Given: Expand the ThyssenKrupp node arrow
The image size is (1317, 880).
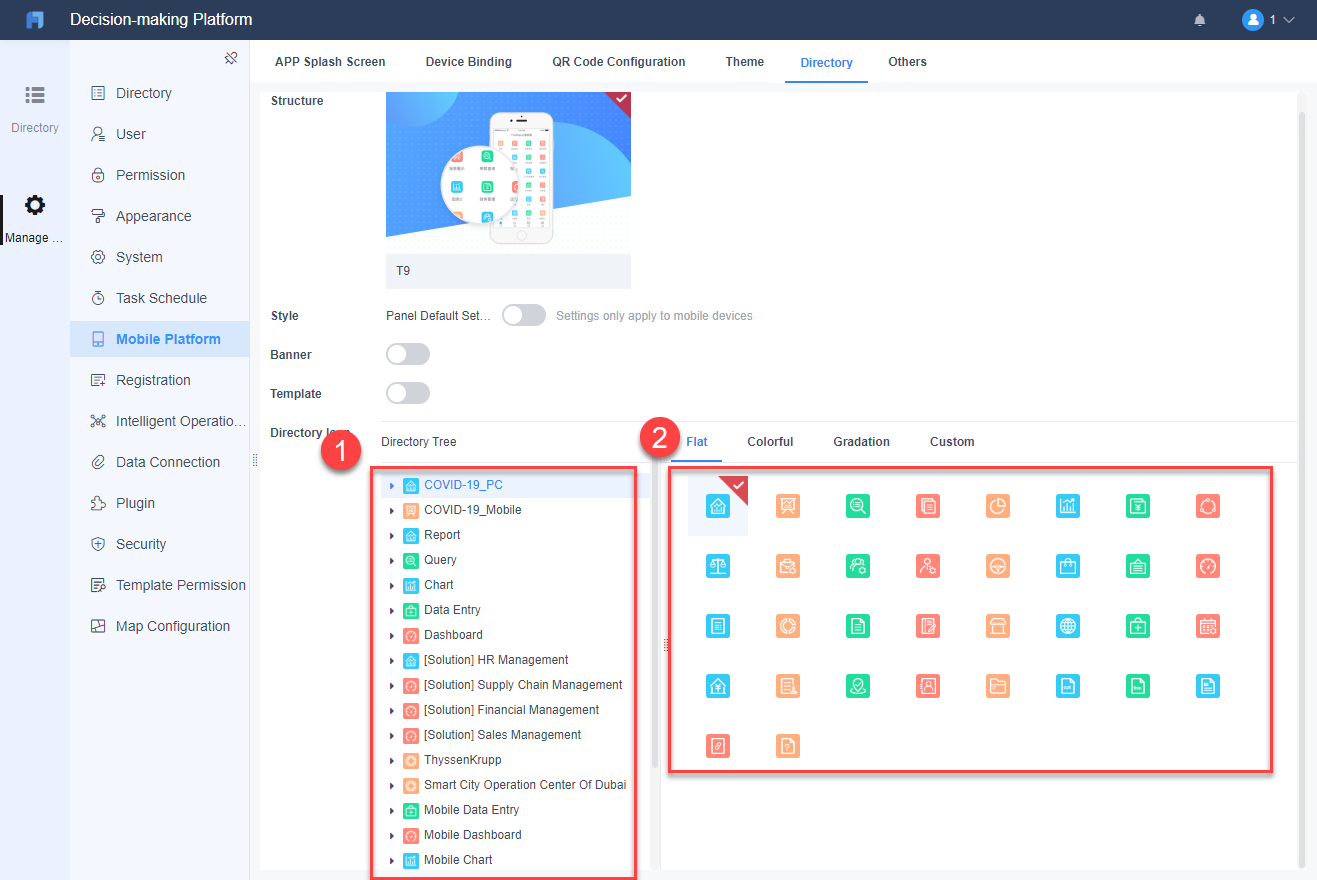Looking at the screenshot, I should [392, 761].
